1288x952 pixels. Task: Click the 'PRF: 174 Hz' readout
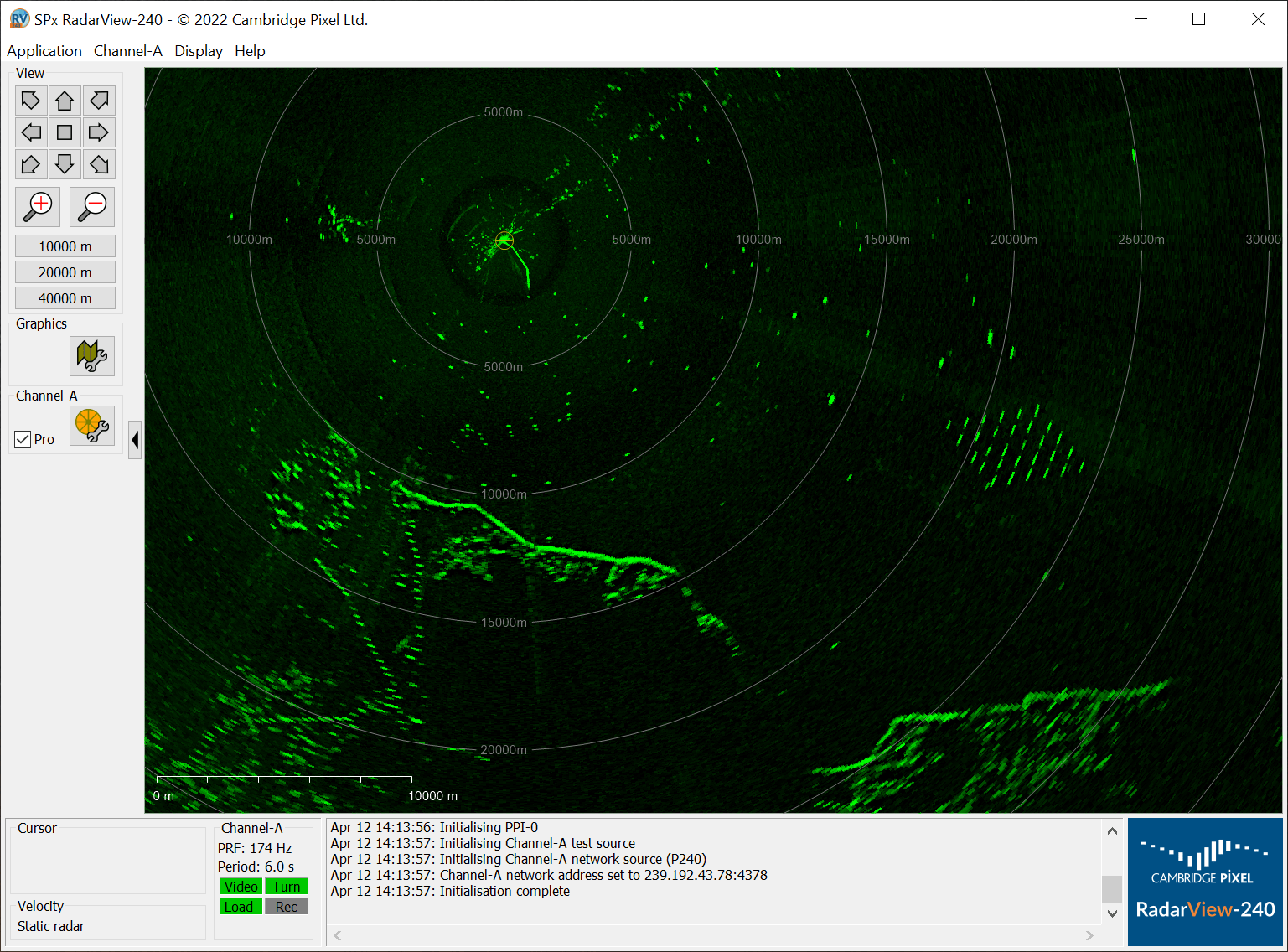click(x=255, y=848)
